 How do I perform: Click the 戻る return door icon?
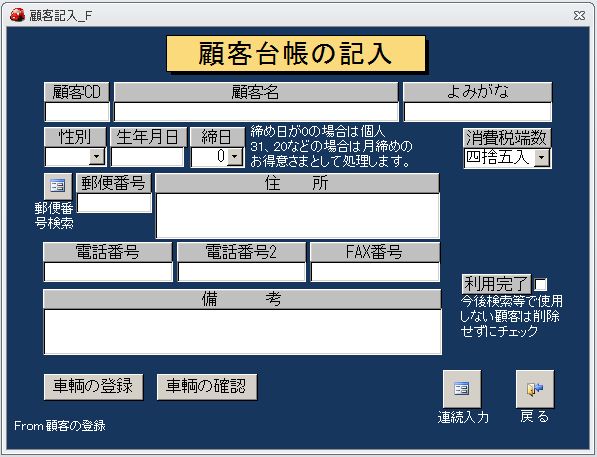pos(535,389)
